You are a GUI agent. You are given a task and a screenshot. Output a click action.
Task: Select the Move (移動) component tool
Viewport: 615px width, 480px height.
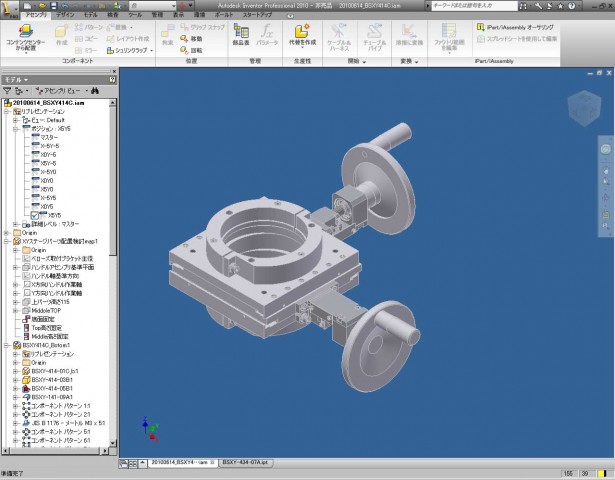click(x=191, y=39)
